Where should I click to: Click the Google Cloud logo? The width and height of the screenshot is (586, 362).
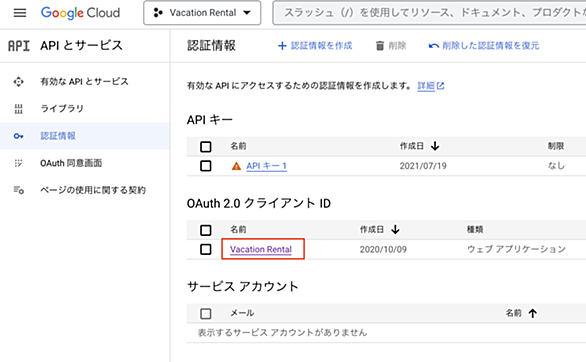[x=80, y=13]
